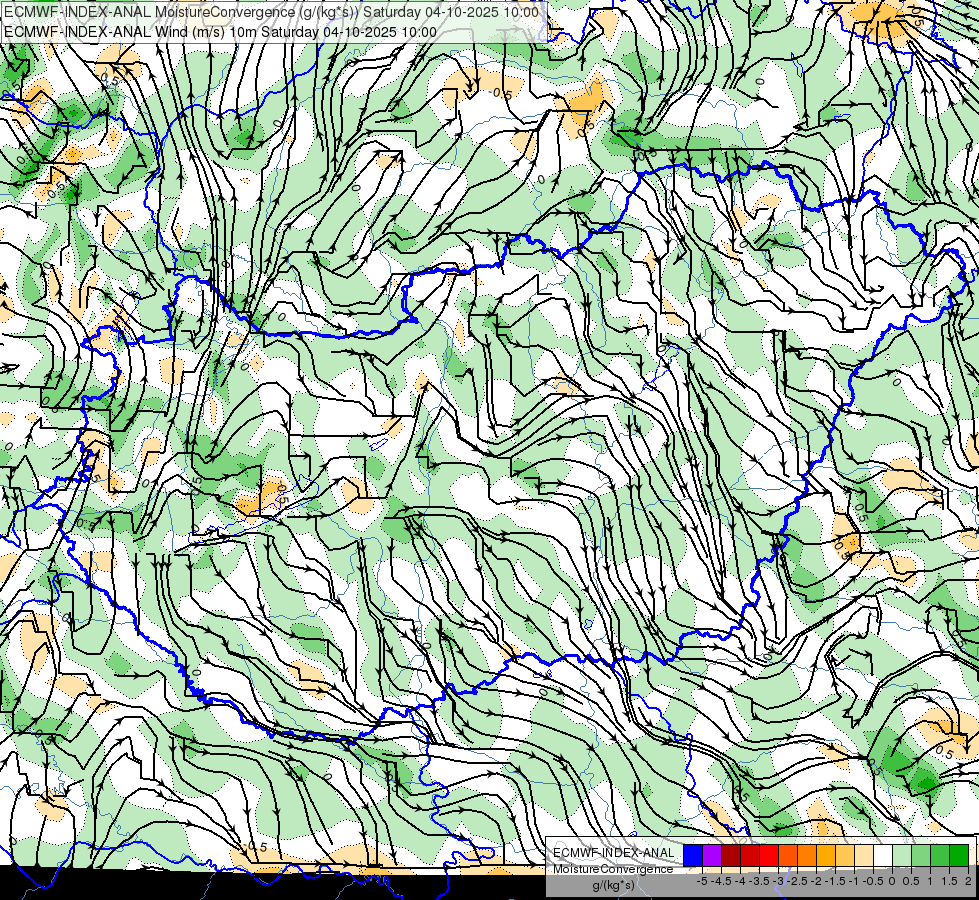Click the pale peach swatch before -0.5
This screenshot has width=979, height=900.
pos(863,856)
